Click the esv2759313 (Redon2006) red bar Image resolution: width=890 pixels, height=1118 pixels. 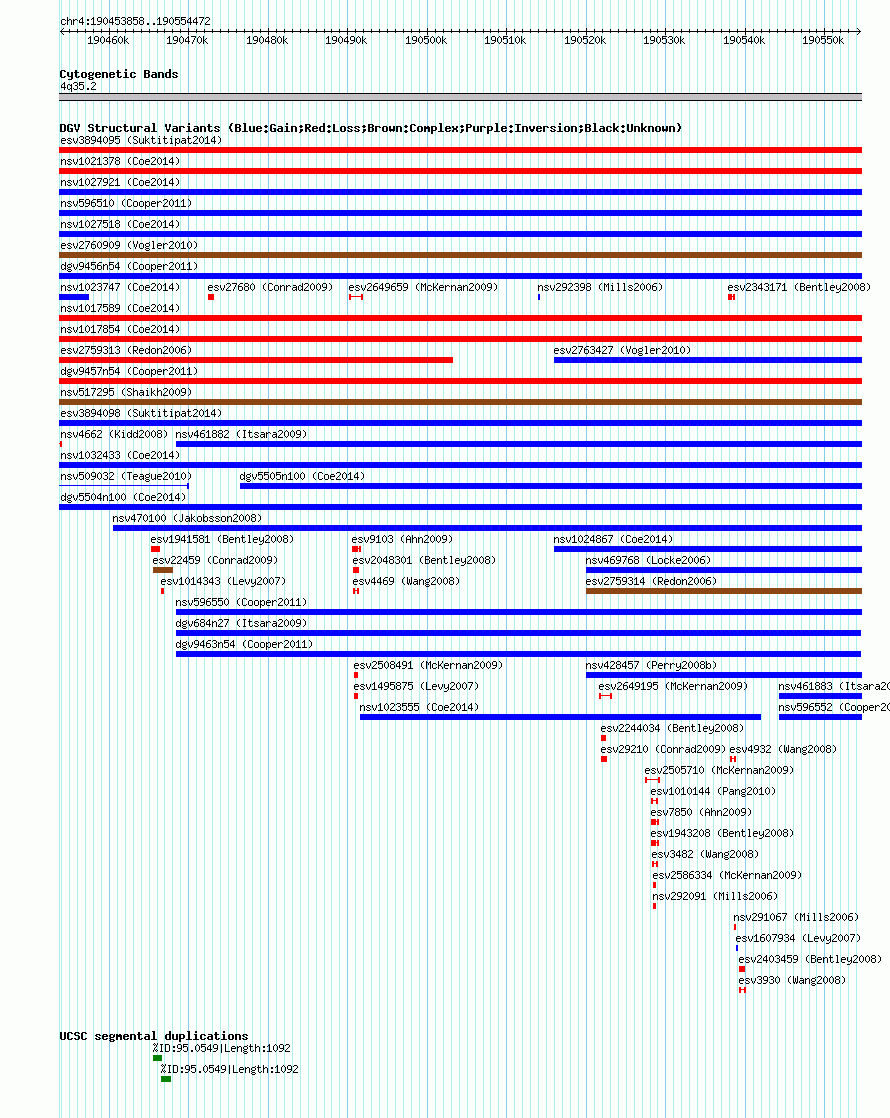tap(256, 360)
